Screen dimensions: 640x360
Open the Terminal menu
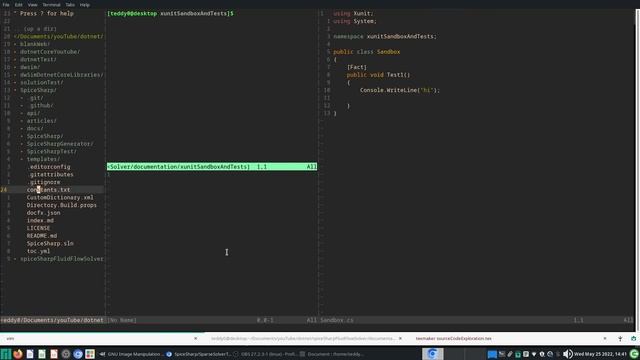coord(51,4)
